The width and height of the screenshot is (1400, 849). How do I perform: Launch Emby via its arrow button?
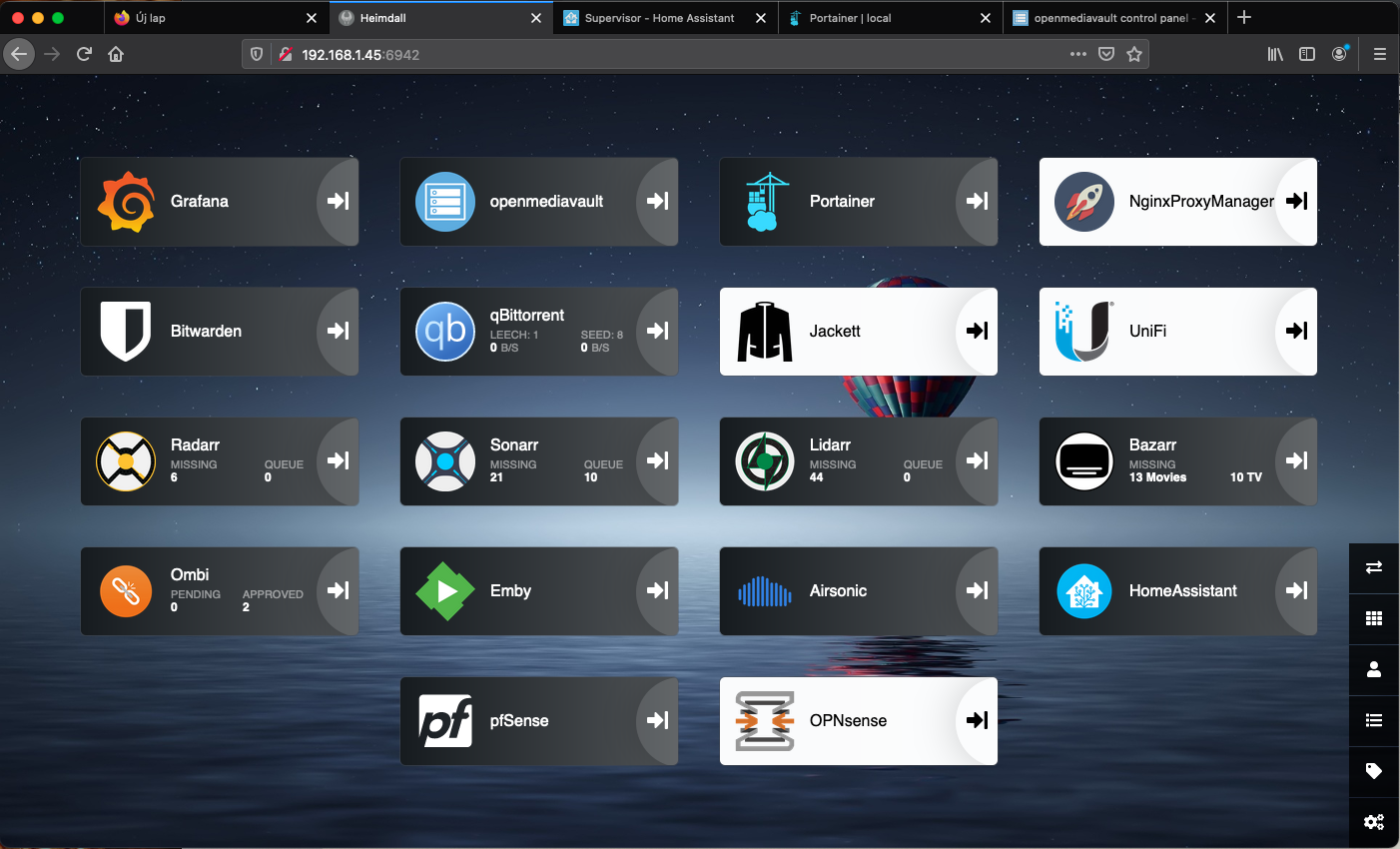(x=658, y=590)
